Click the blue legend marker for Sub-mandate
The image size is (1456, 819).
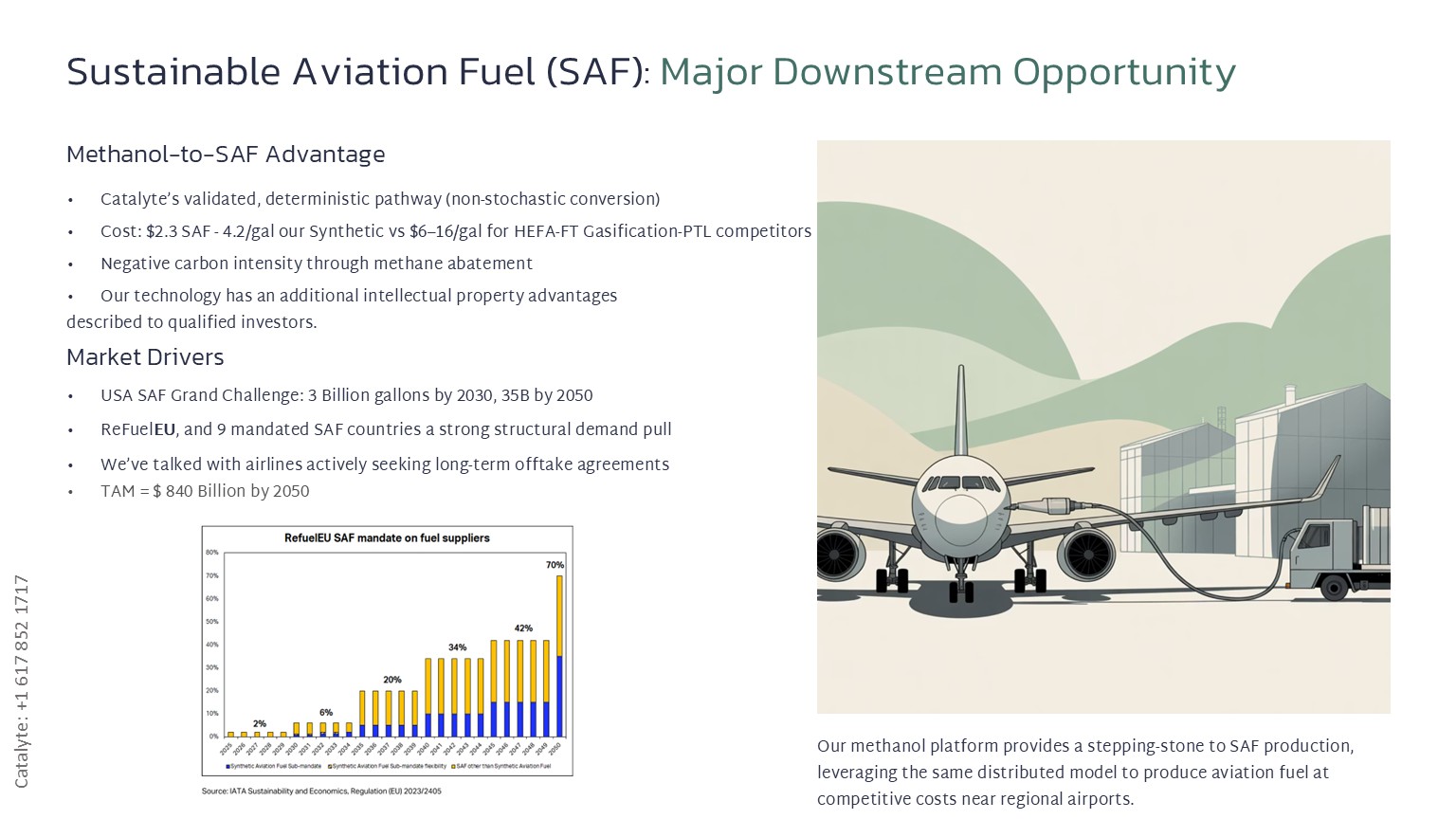pos(228,766)
